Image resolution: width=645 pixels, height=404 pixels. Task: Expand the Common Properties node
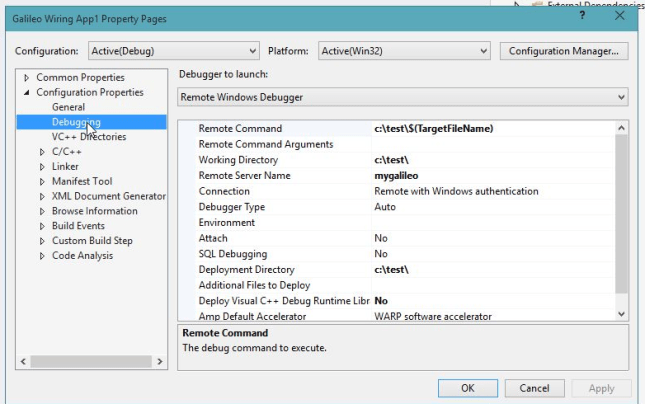coord(26,78)
